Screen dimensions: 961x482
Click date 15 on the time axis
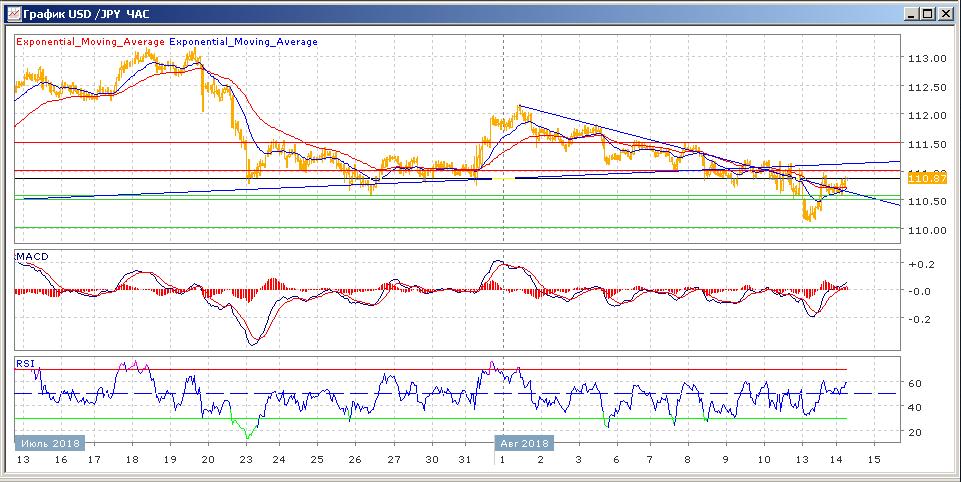[x=875, y=460]
